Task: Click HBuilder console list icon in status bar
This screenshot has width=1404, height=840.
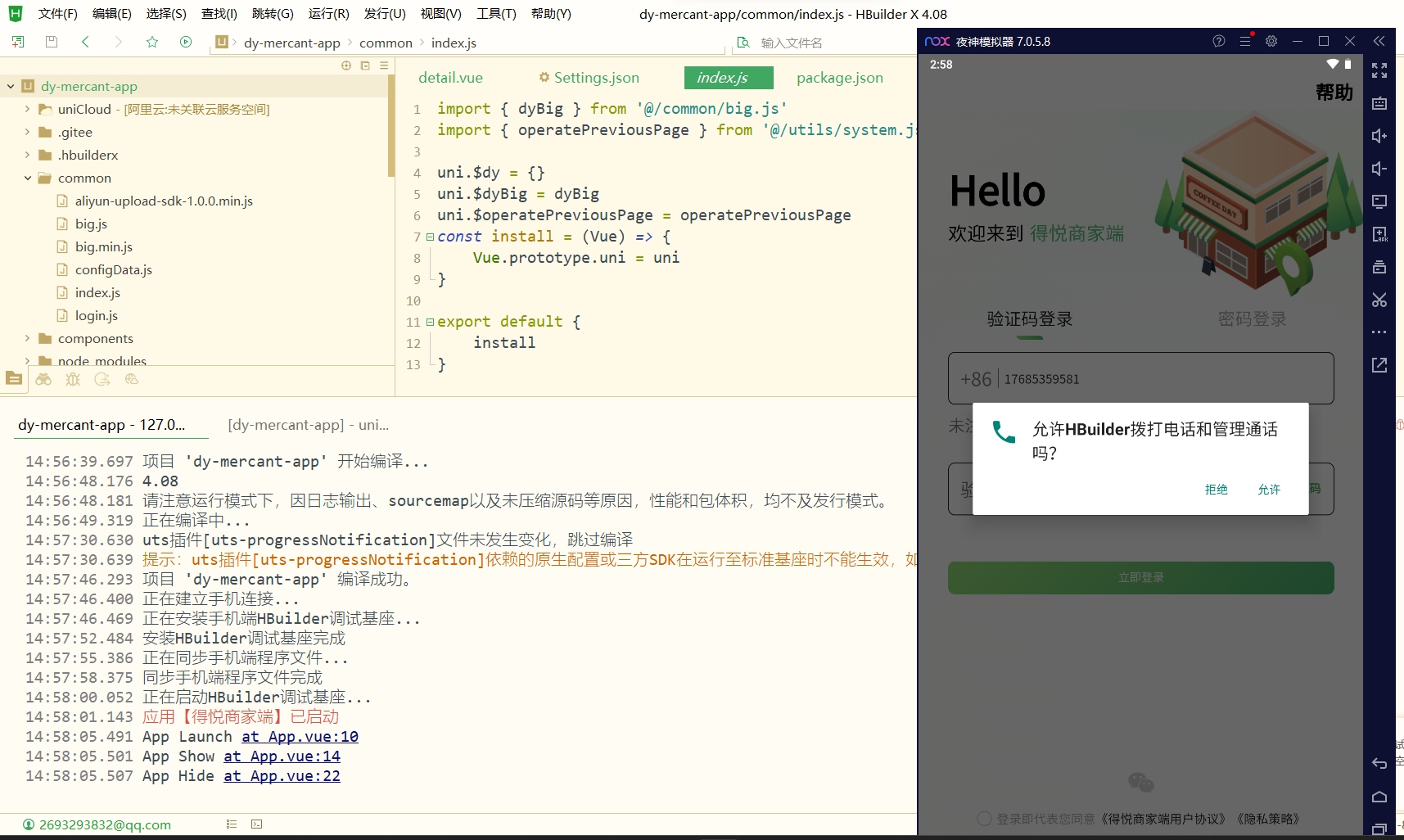Action: pos(232,824)
